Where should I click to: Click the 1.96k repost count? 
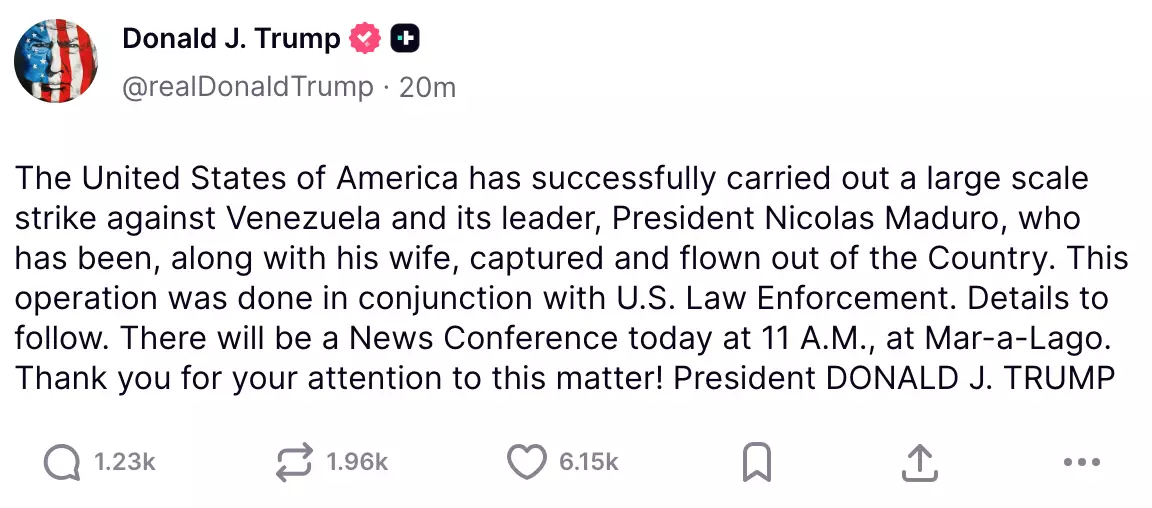tap(357, 462)
